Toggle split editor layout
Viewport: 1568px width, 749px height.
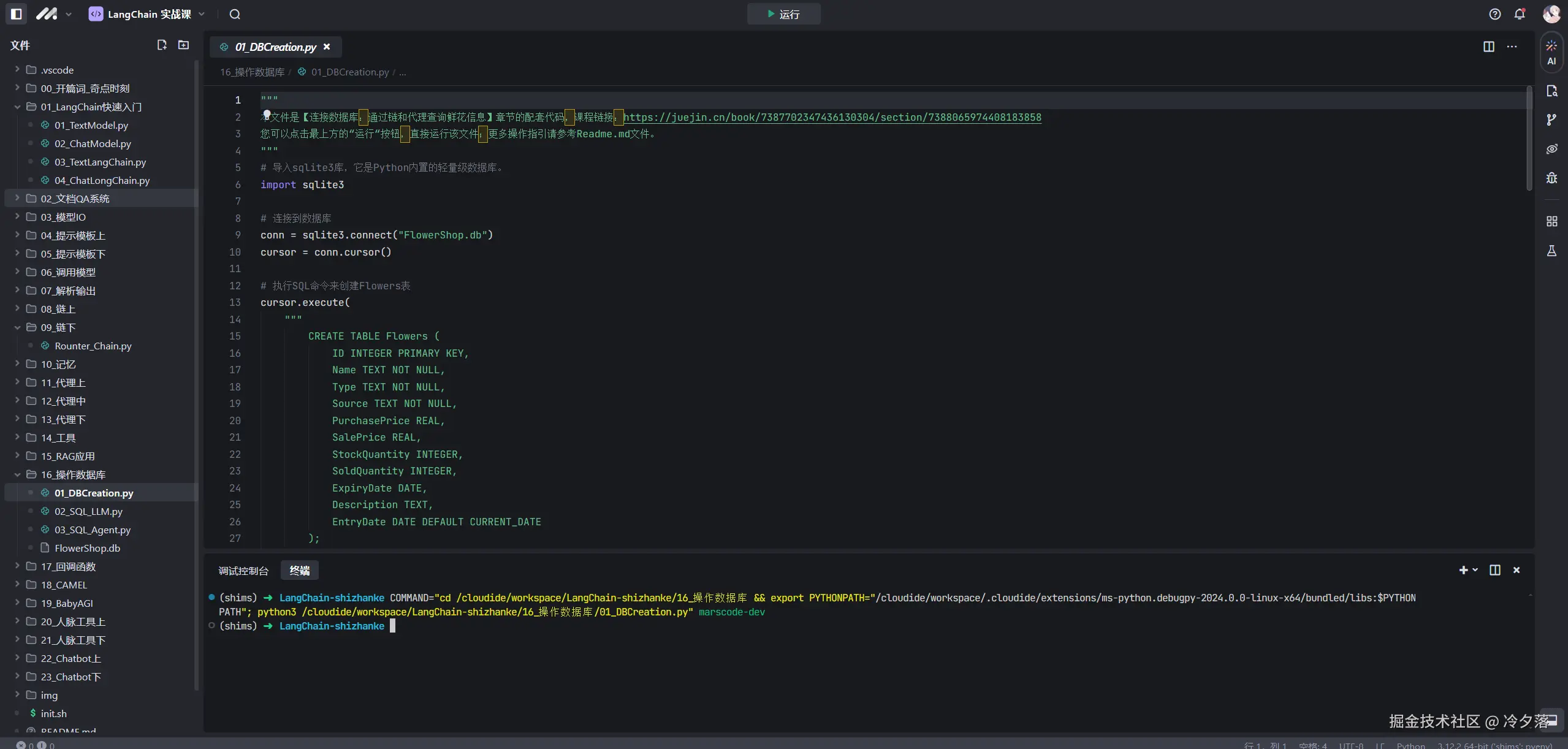point(1488,47)
